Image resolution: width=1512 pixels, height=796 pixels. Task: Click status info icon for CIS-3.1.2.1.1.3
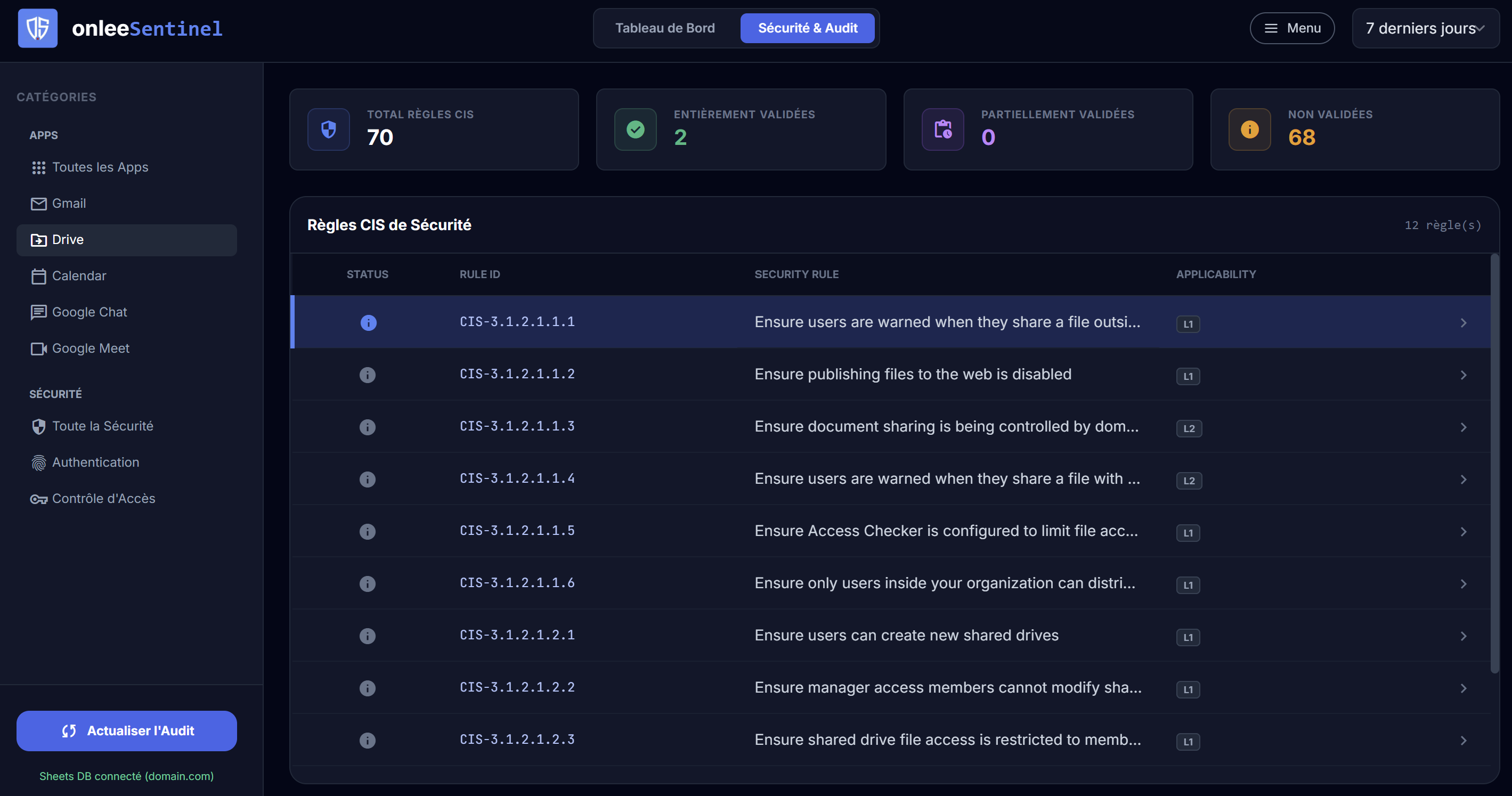tap(368, 427)
